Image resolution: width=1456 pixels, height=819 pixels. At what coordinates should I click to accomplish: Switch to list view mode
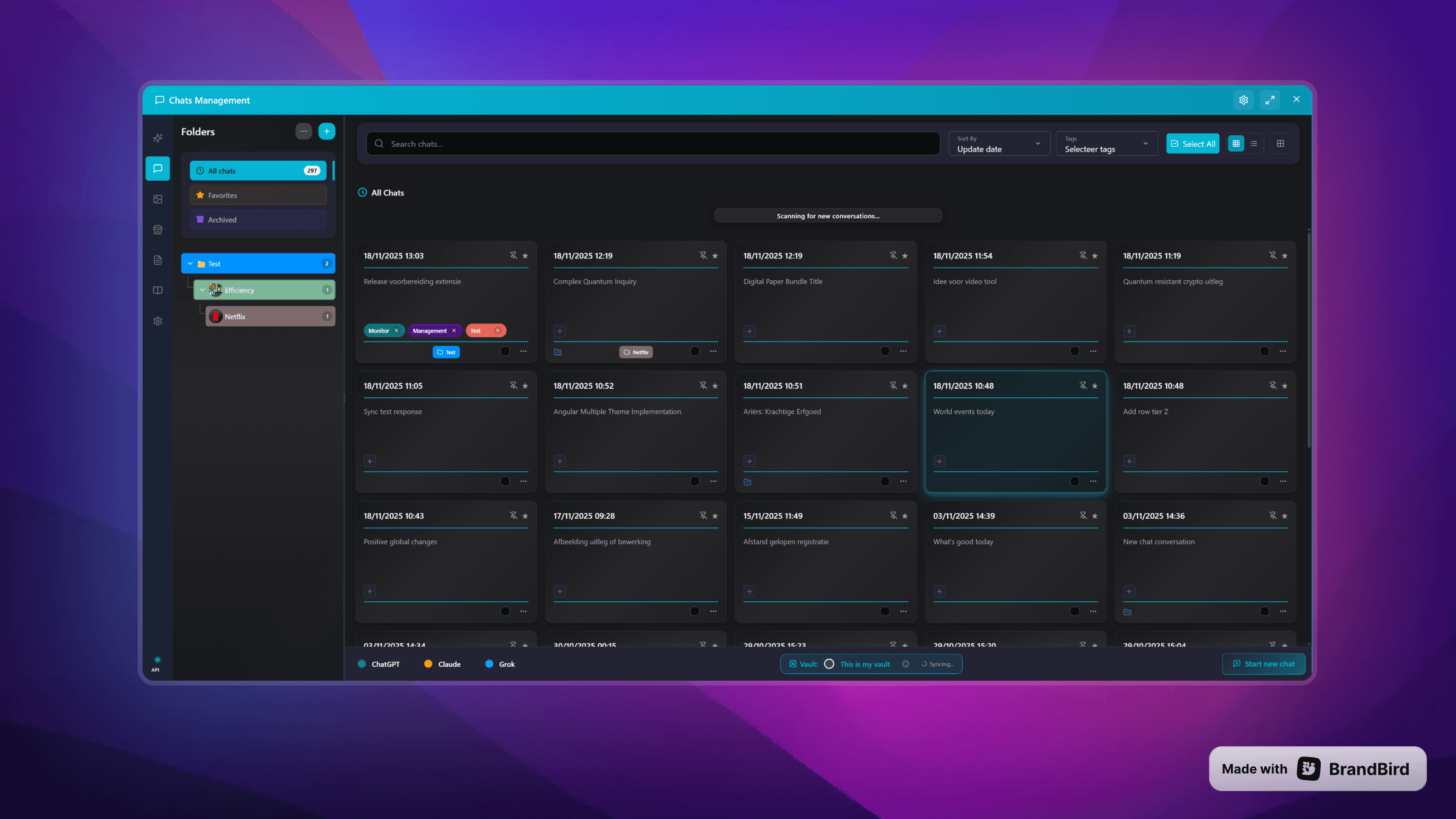pyautogui.click(x=1253, y=143)
